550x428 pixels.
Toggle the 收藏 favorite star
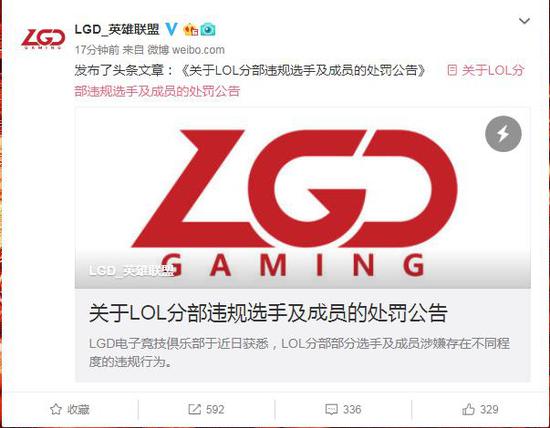point(70,409)
